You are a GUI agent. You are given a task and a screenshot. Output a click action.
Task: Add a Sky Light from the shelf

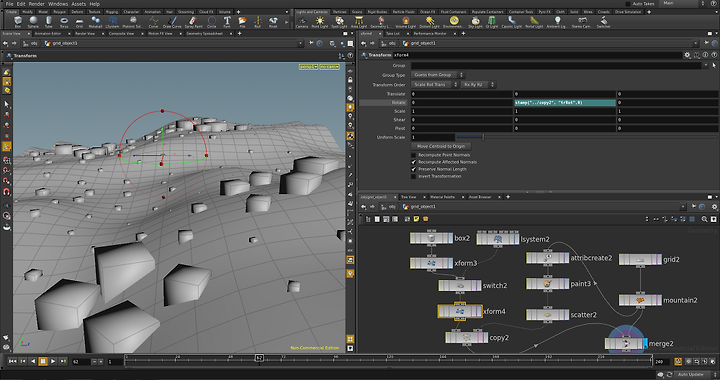pos(475,22)
